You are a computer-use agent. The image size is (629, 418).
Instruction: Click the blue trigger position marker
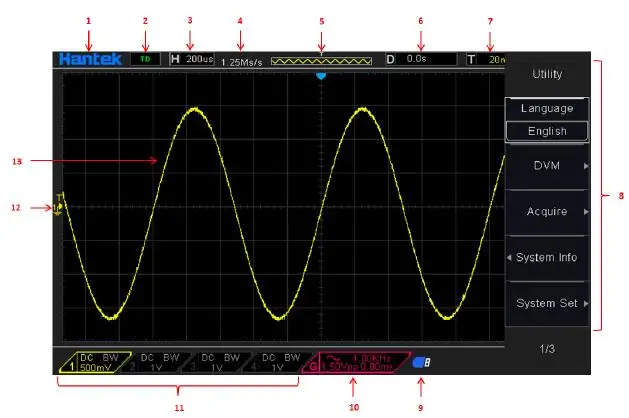[x=321, y=76]
